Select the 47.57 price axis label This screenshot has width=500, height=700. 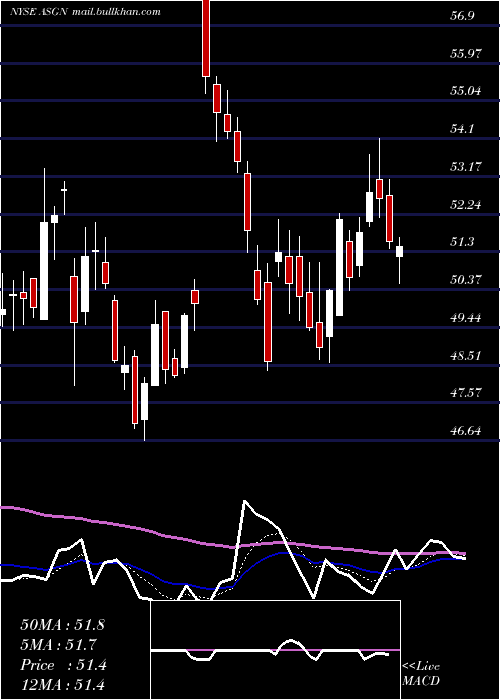pyautogui.click(x=466, y=393)
